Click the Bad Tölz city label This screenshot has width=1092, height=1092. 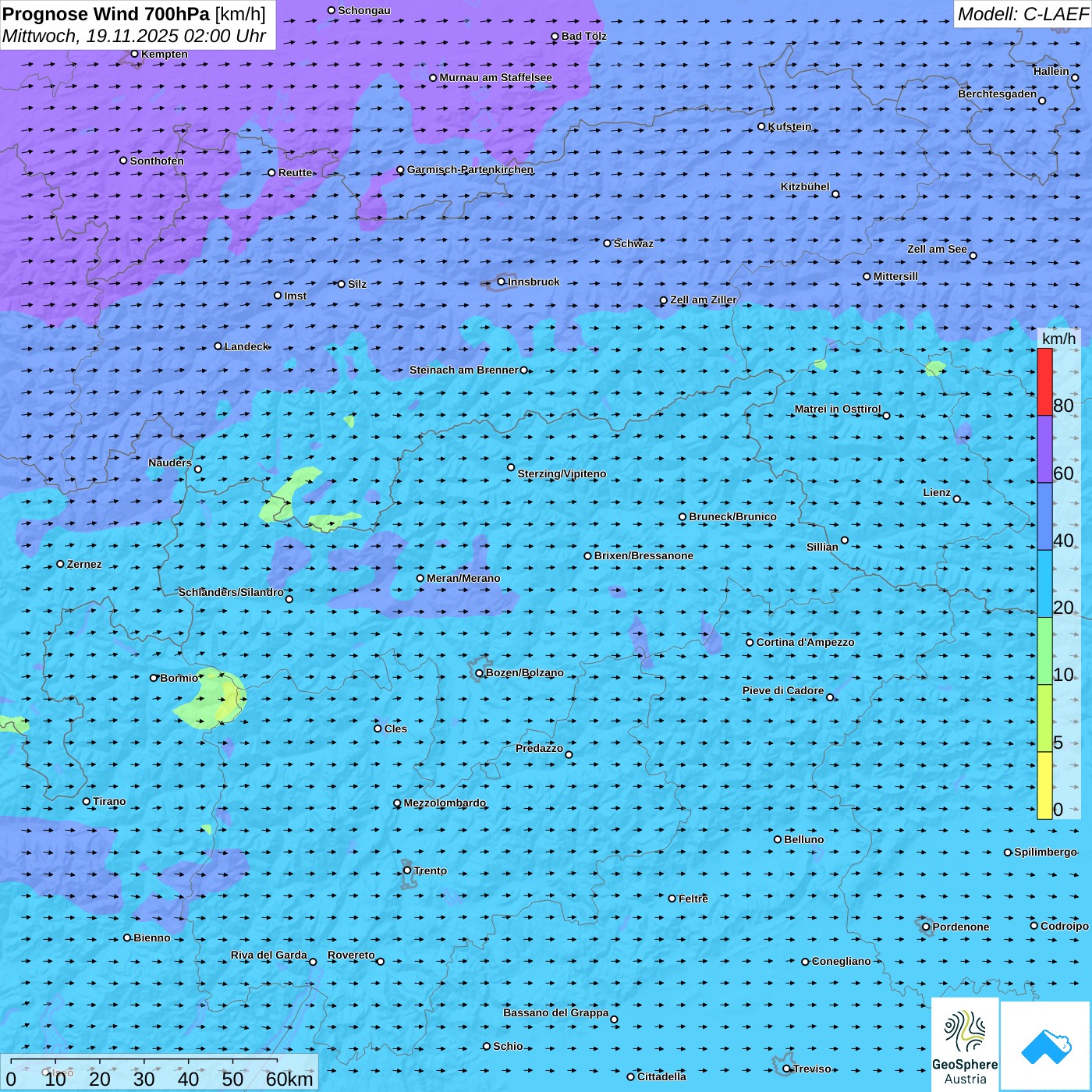coord(583,36)
